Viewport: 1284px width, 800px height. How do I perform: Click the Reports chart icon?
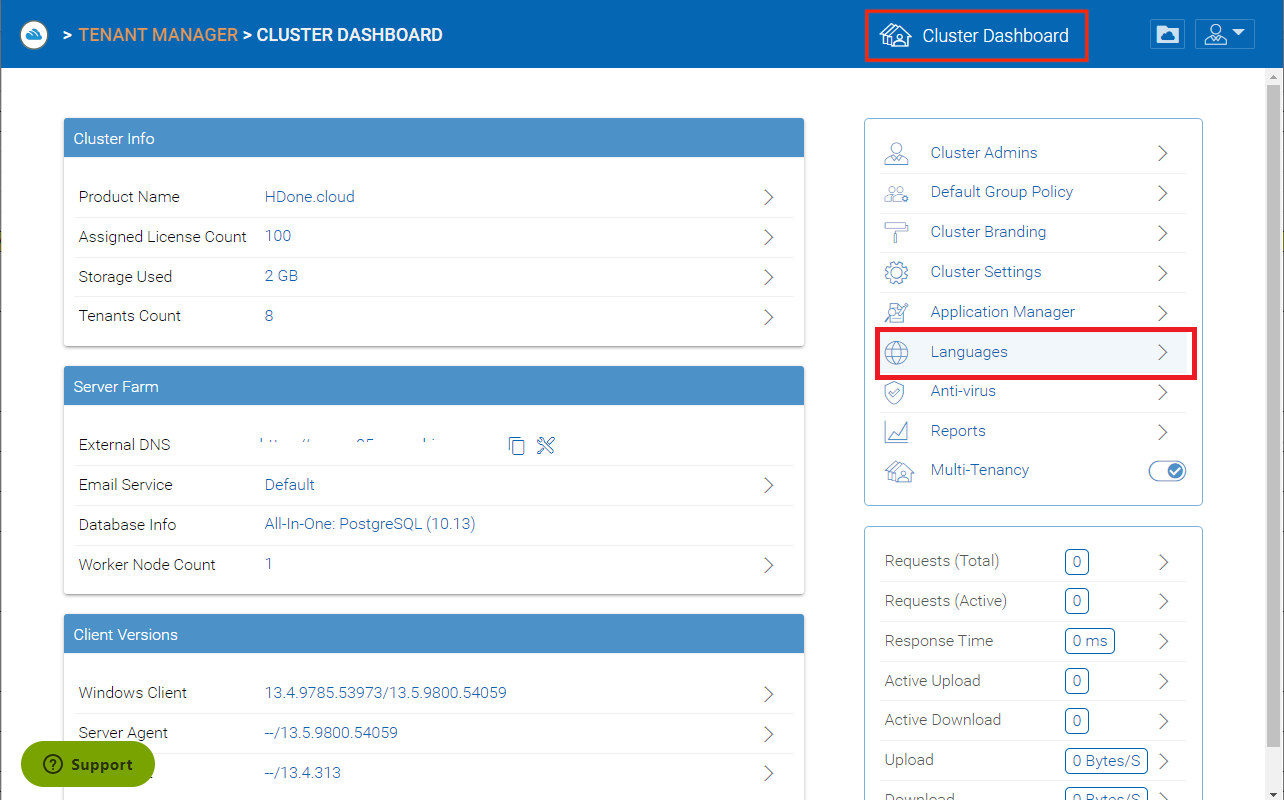896,431
